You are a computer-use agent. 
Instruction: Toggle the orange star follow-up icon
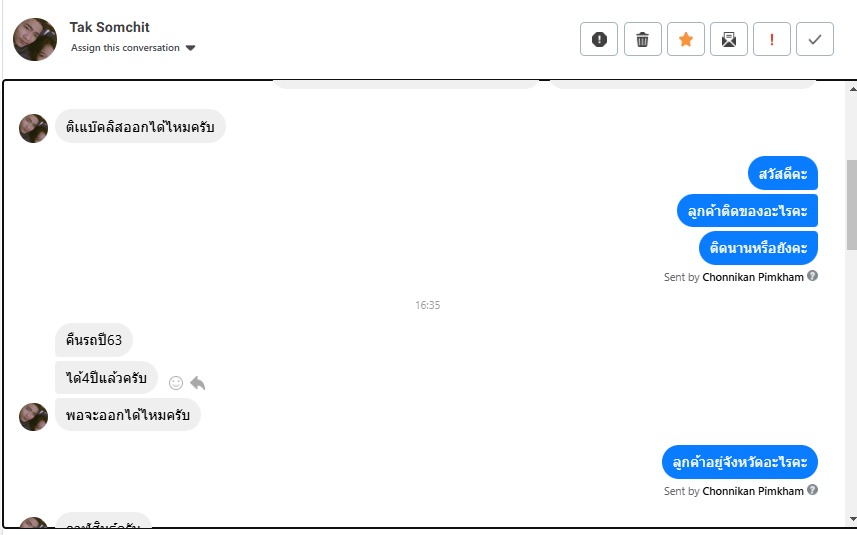coord(685,39)
